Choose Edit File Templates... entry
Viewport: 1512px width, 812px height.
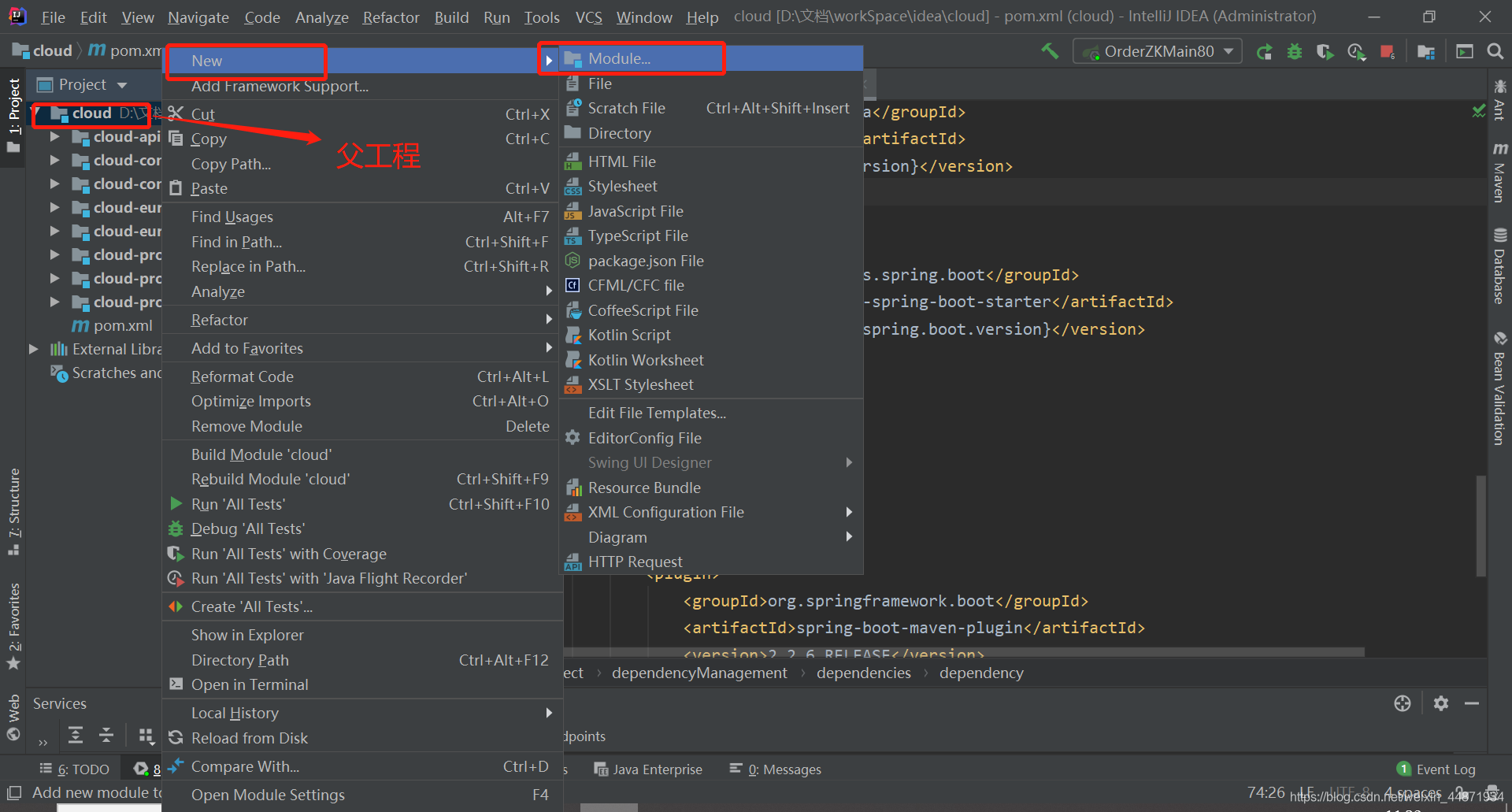pyautogui.click(x=711, y=413)
